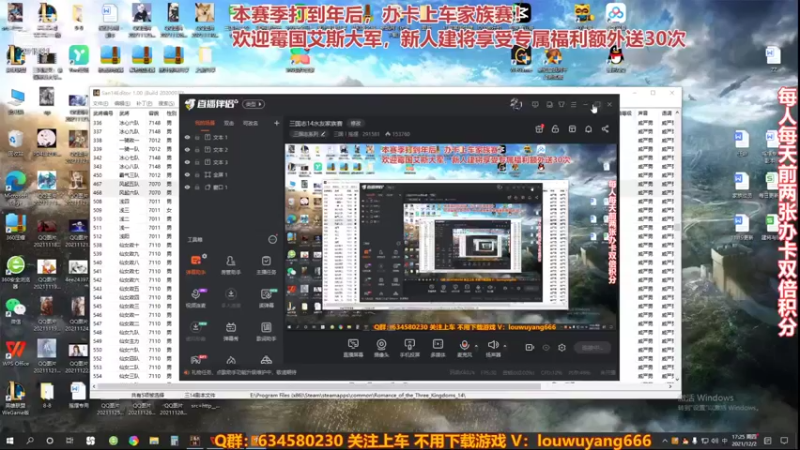Toggle the eye icon for the 全屏 1 source
This screenshot has height=450, width=800.
[187, 175]
